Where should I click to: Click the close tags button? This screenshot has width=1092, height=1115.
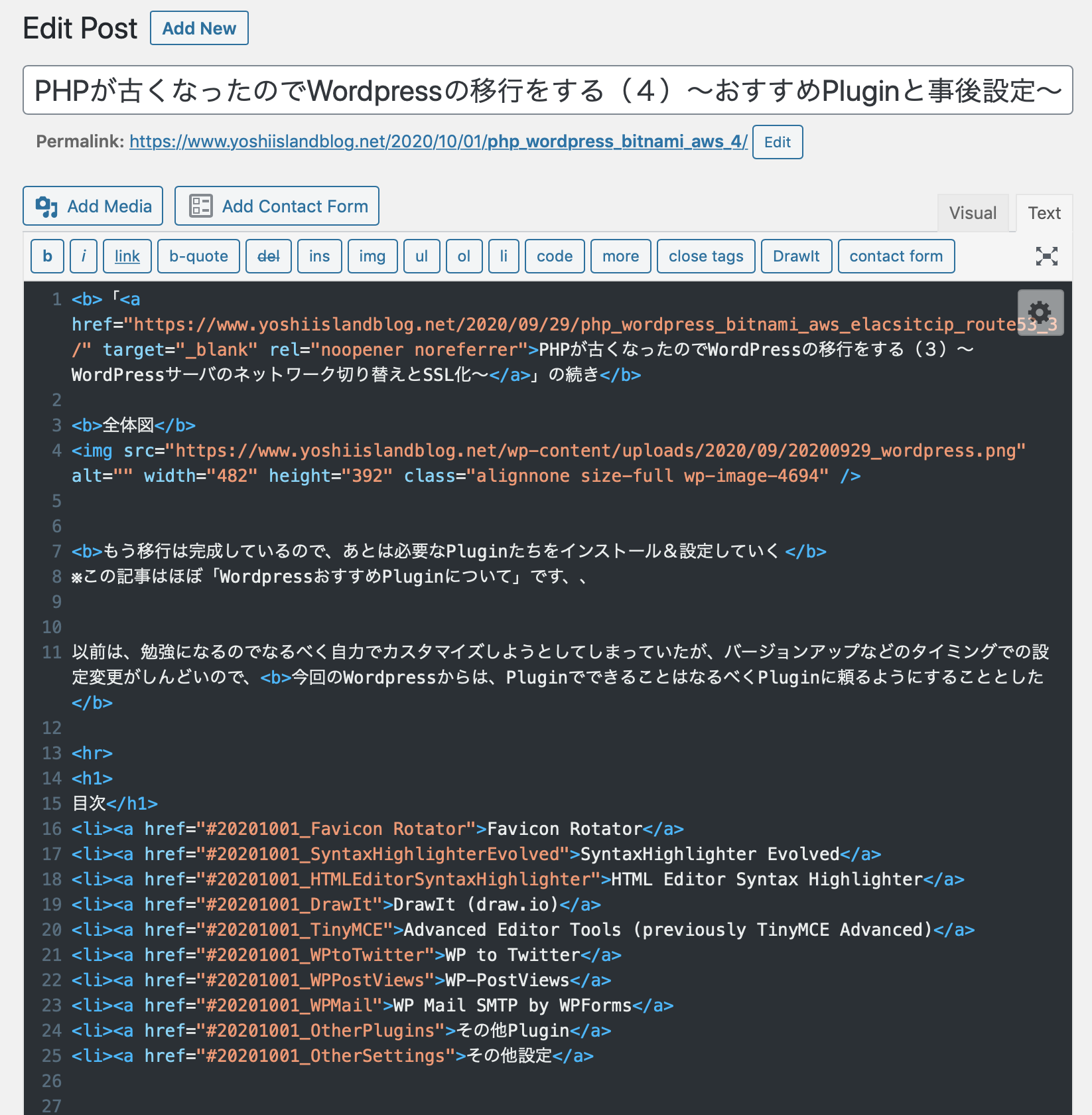pos(707,256)
